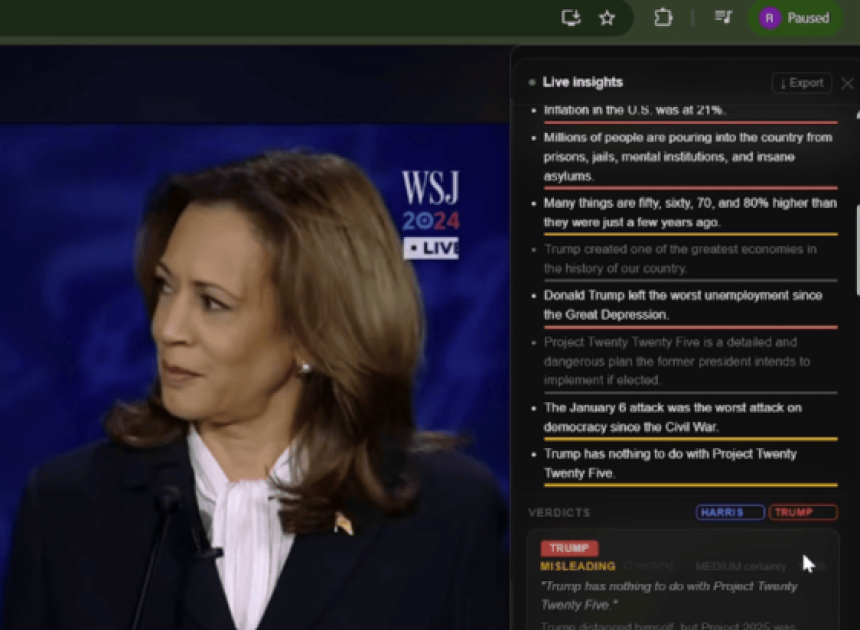Click the Live insights panel title
The width and height of the screenshot is (860, 630).
(x=582, y=82)
